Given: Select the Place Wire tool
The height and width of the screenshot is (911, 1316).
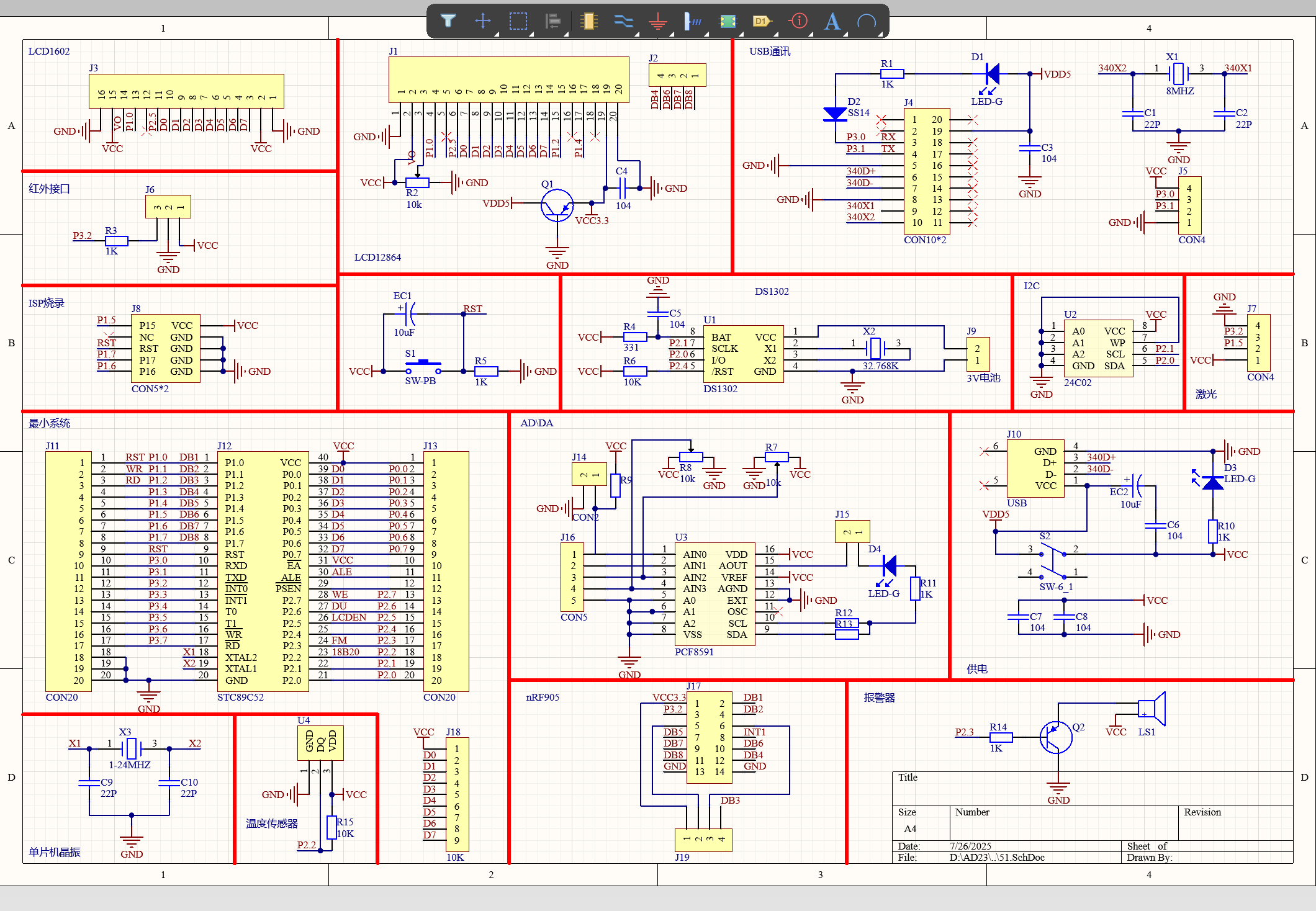Looking at the screenshot, I should coord(623,21).
